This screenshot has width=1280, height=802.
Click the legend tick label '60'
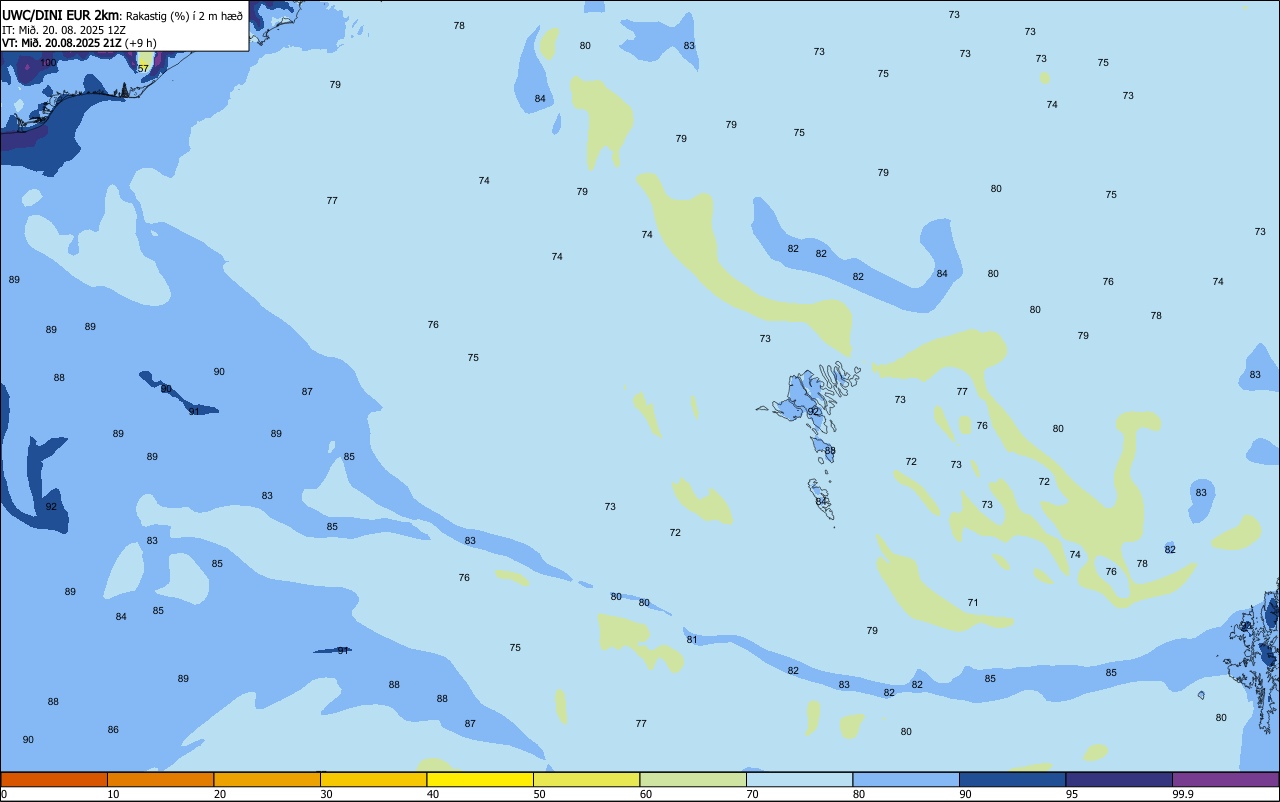pyautogui.click(x=646, y=795)
